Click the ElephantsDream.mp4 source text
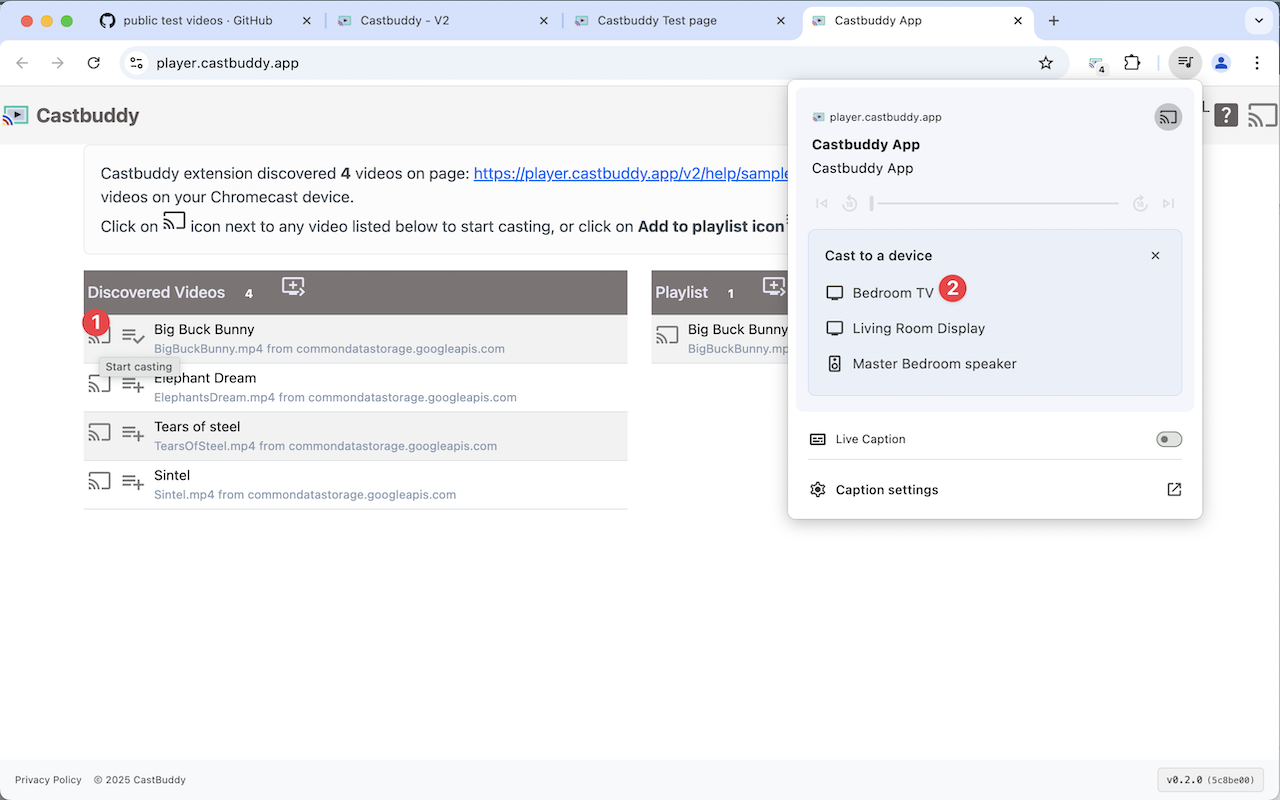 pyautogui.click(x=335, y=397)
